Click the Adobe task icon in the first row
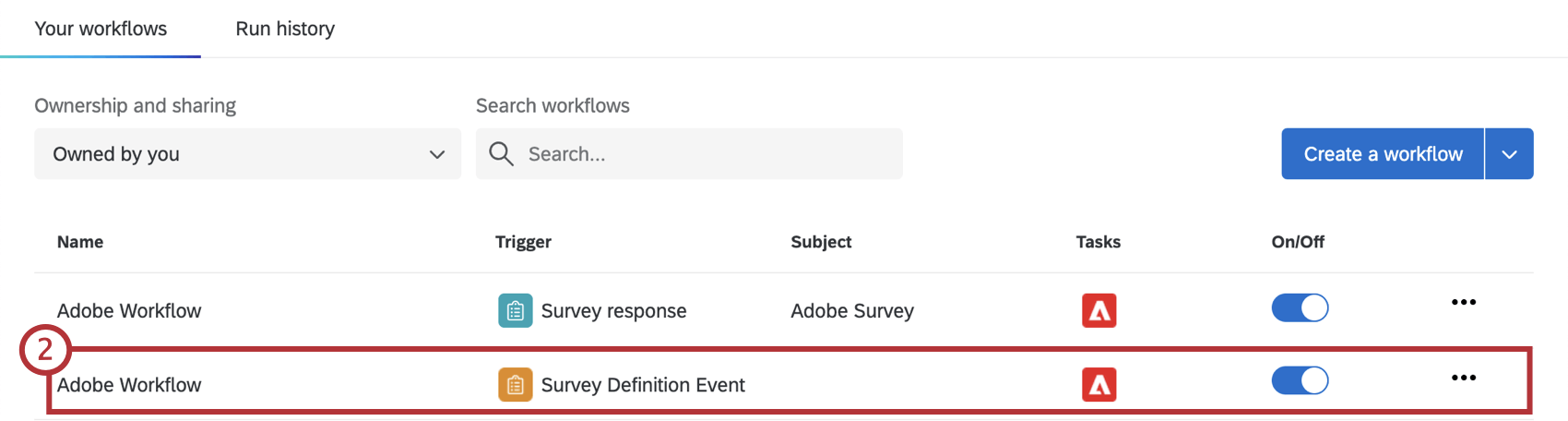 (x=1099, y=311)
